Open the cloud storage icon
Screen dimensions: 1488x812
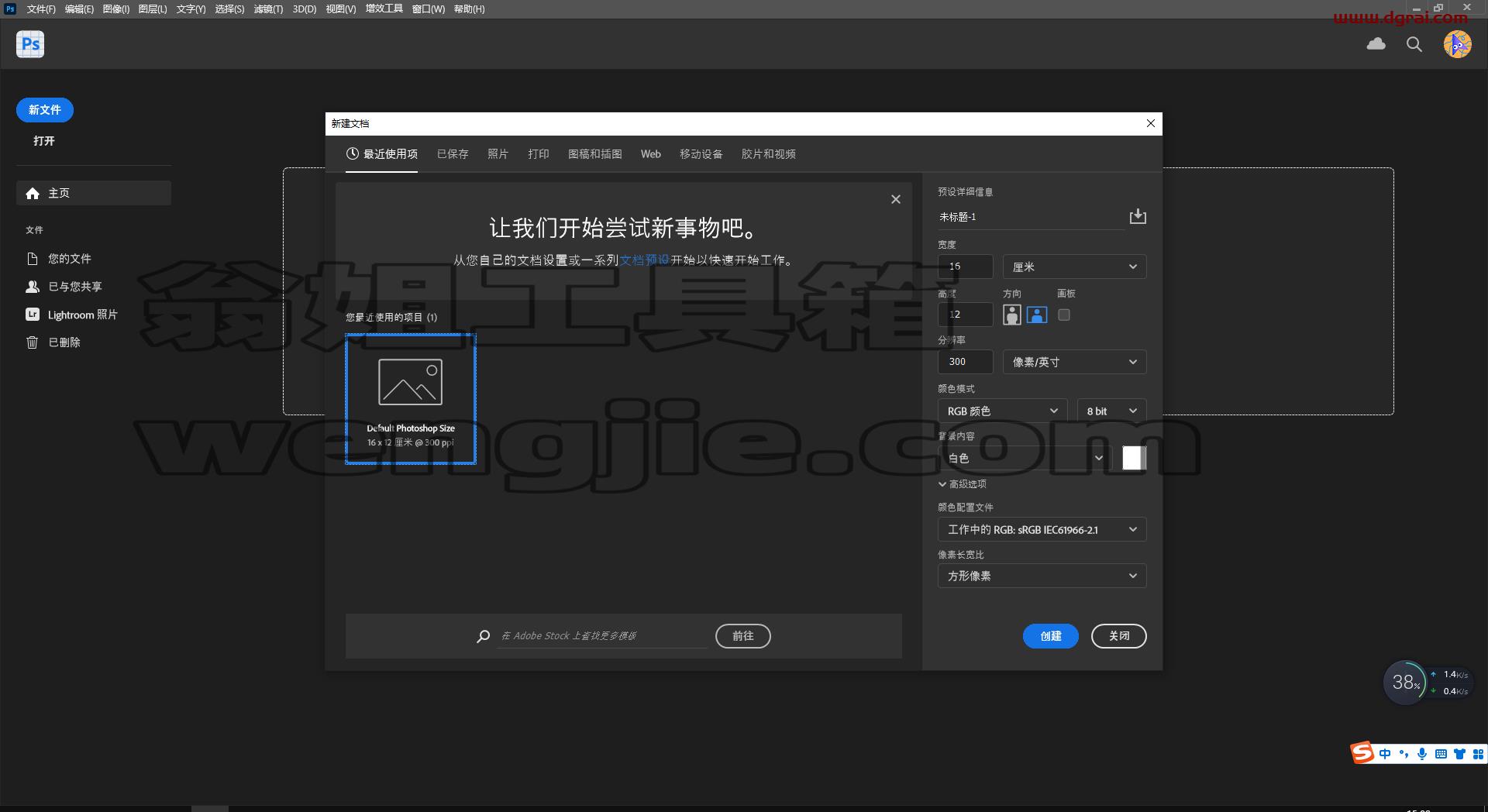pyautogui.click(x=1376, y=44)
